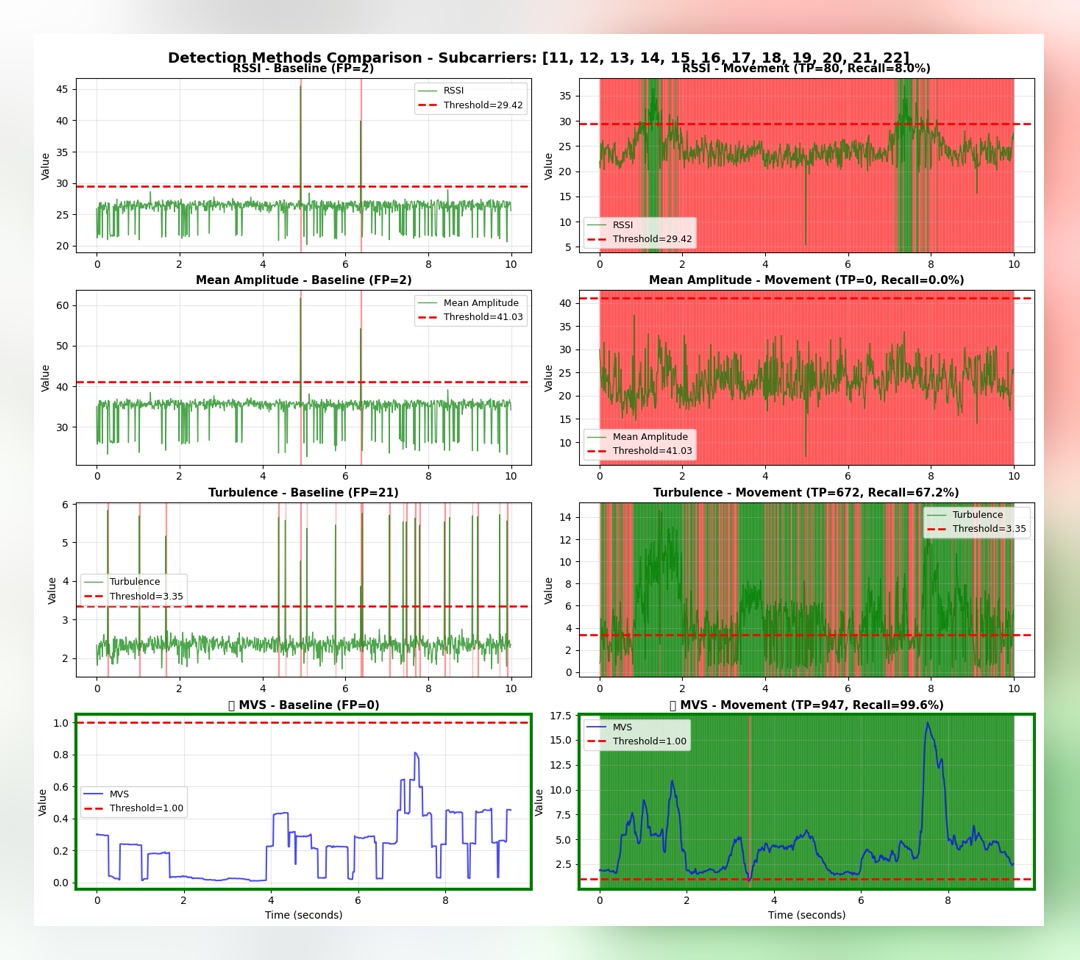Image resolution: width=1080 pixels, height=960 pixels.
Task: Click the "RSSI - Movement (TP=80, Recall=8.0%)" title
Action: (806, 68)
